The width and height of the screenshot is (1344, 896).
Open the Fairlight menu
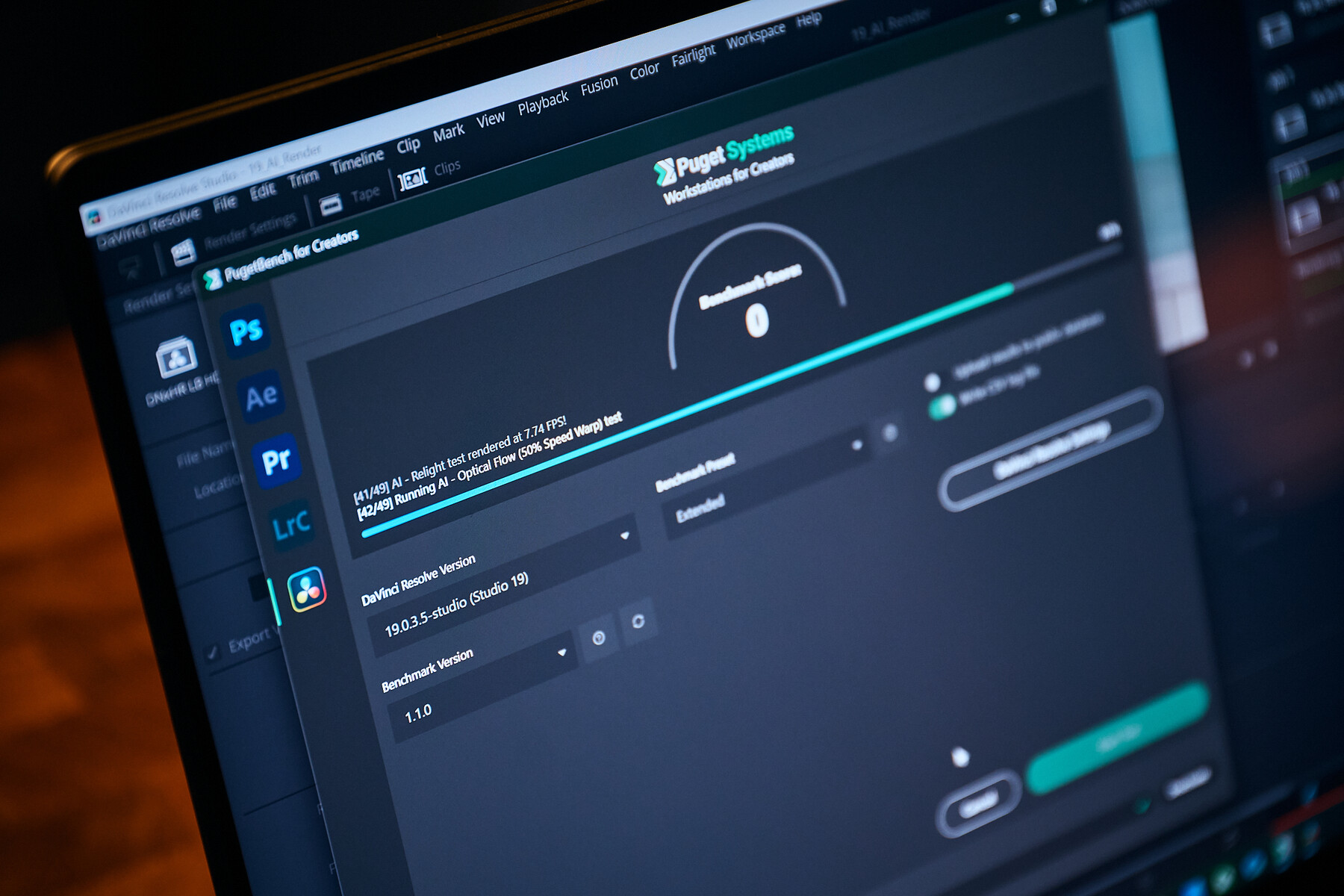coord(693,55)
